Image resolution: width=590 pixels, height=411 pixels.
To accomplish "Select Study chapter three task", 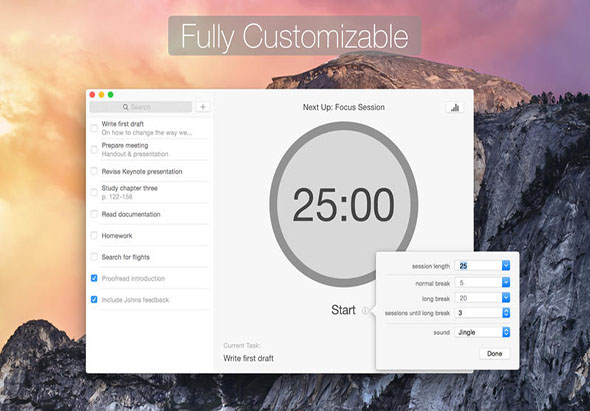I will (129, 188).
